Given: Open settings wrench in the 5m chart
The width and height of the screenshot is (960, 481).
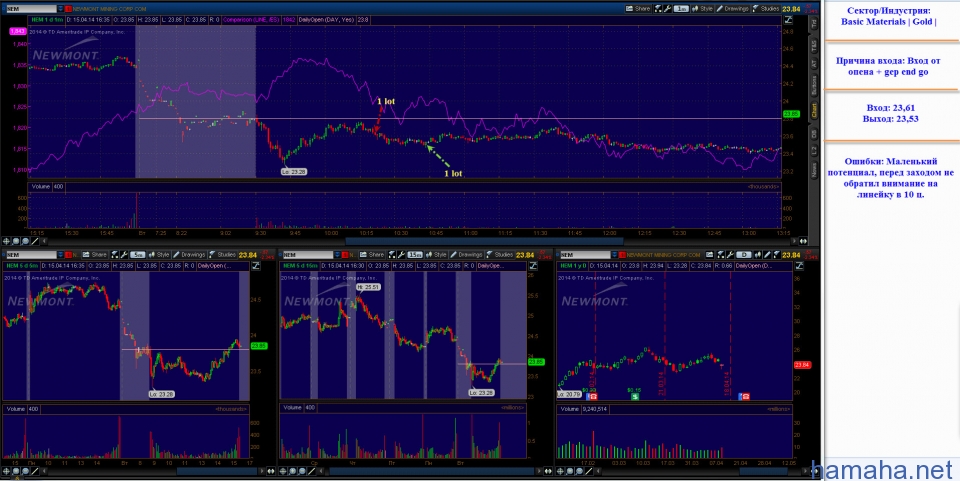Looking at the screenshot, I should 124,255.
